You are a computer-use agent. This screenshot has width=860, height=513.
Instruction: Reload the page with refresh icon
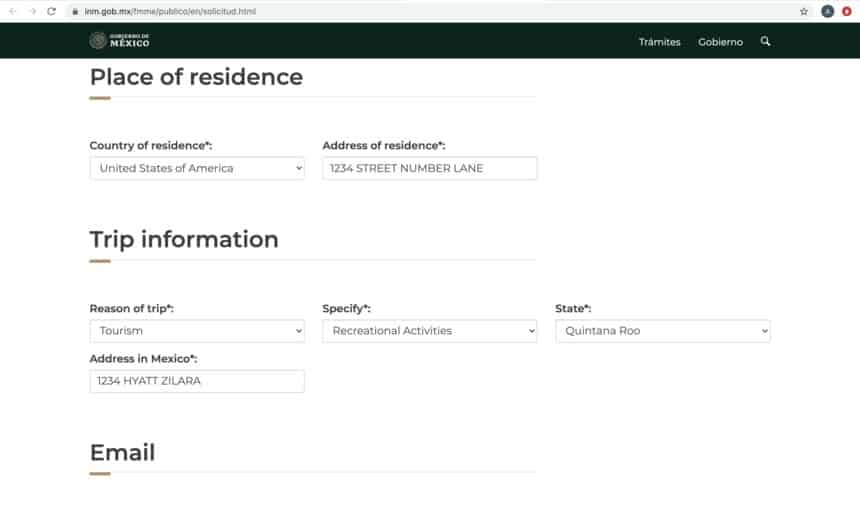(x=52, y=12)
